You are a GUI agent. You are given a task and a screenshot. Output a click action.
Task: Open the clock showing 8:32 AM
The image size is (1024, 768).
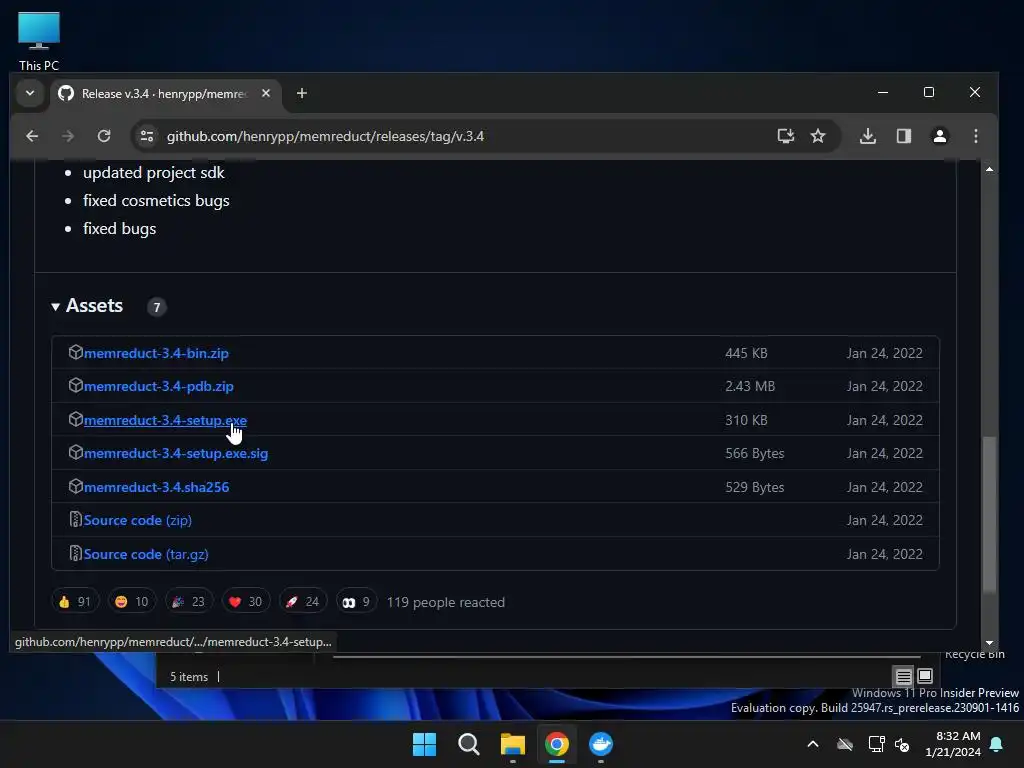pos(953,744)
